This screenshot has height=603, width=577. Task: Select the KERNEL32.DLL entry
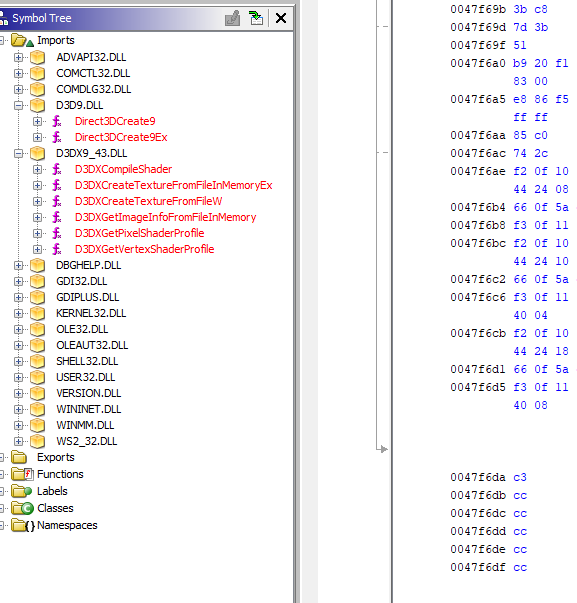pos(91,313)
